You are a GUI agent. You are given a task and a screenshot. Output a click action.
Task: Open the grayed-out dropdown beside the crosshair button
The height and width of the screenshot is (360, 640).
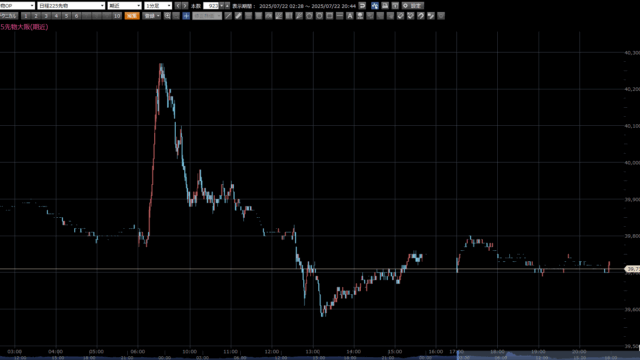pyautogui.click(x=207, y=16)
